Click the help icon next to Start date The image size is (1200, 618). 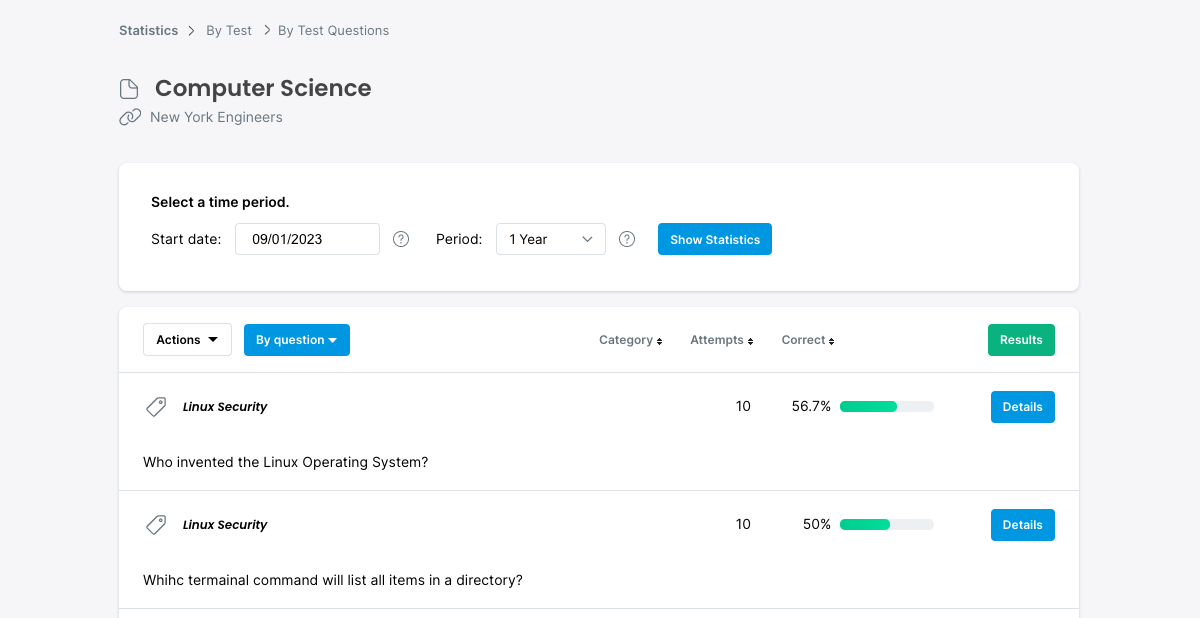(401, 239)
